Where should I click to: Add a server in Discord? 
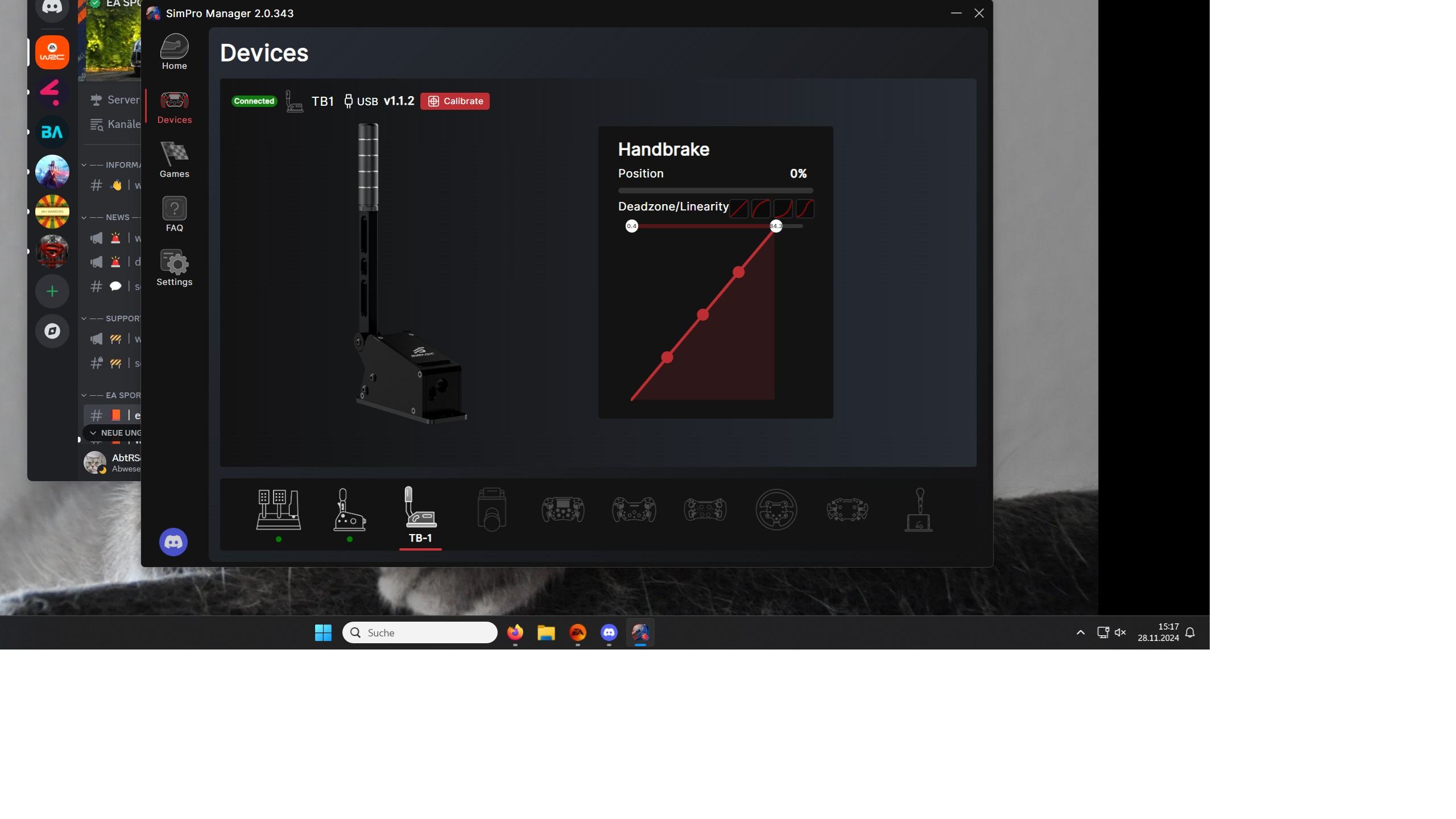tap(52, 291)
